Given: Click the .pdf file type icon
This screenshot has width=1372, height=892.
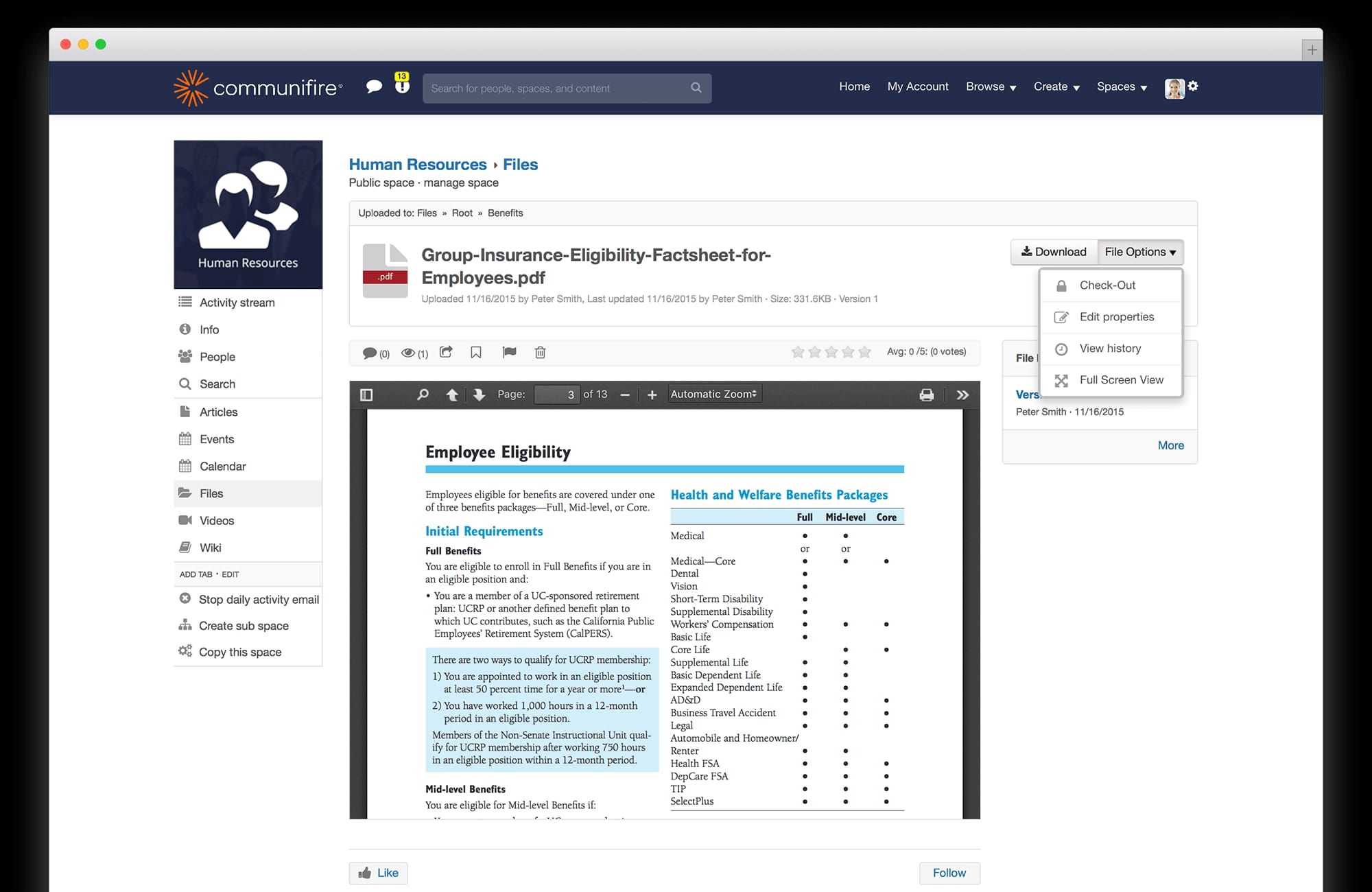Looking at the screenshot, I should 385,270.
